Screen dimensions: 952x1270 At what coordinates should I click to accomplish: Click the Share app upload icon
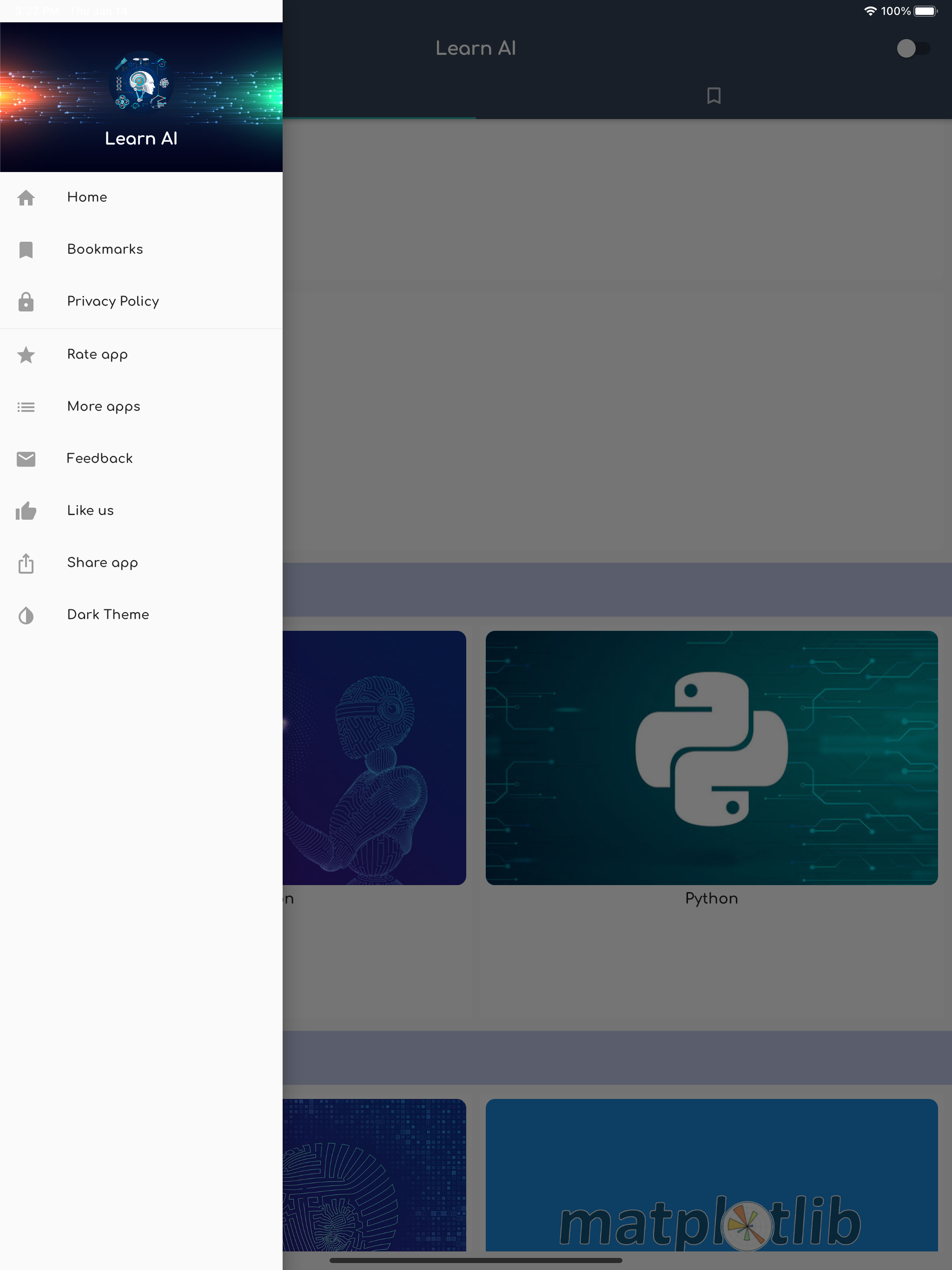tap(26, 563)
